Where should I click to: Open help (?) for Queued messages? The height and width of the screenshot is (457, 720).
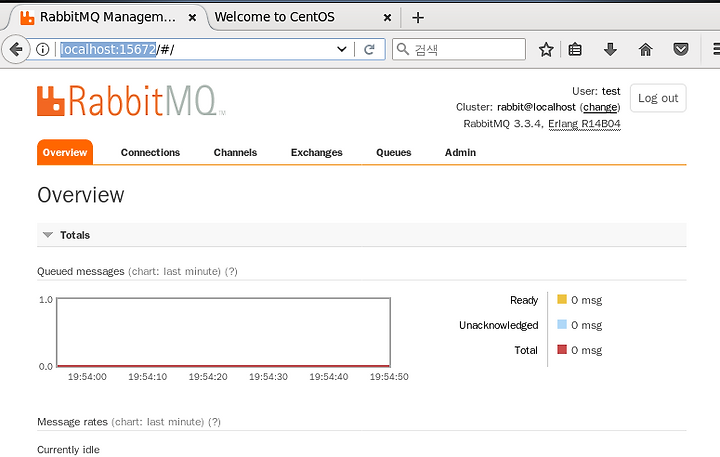click(231, 271)
